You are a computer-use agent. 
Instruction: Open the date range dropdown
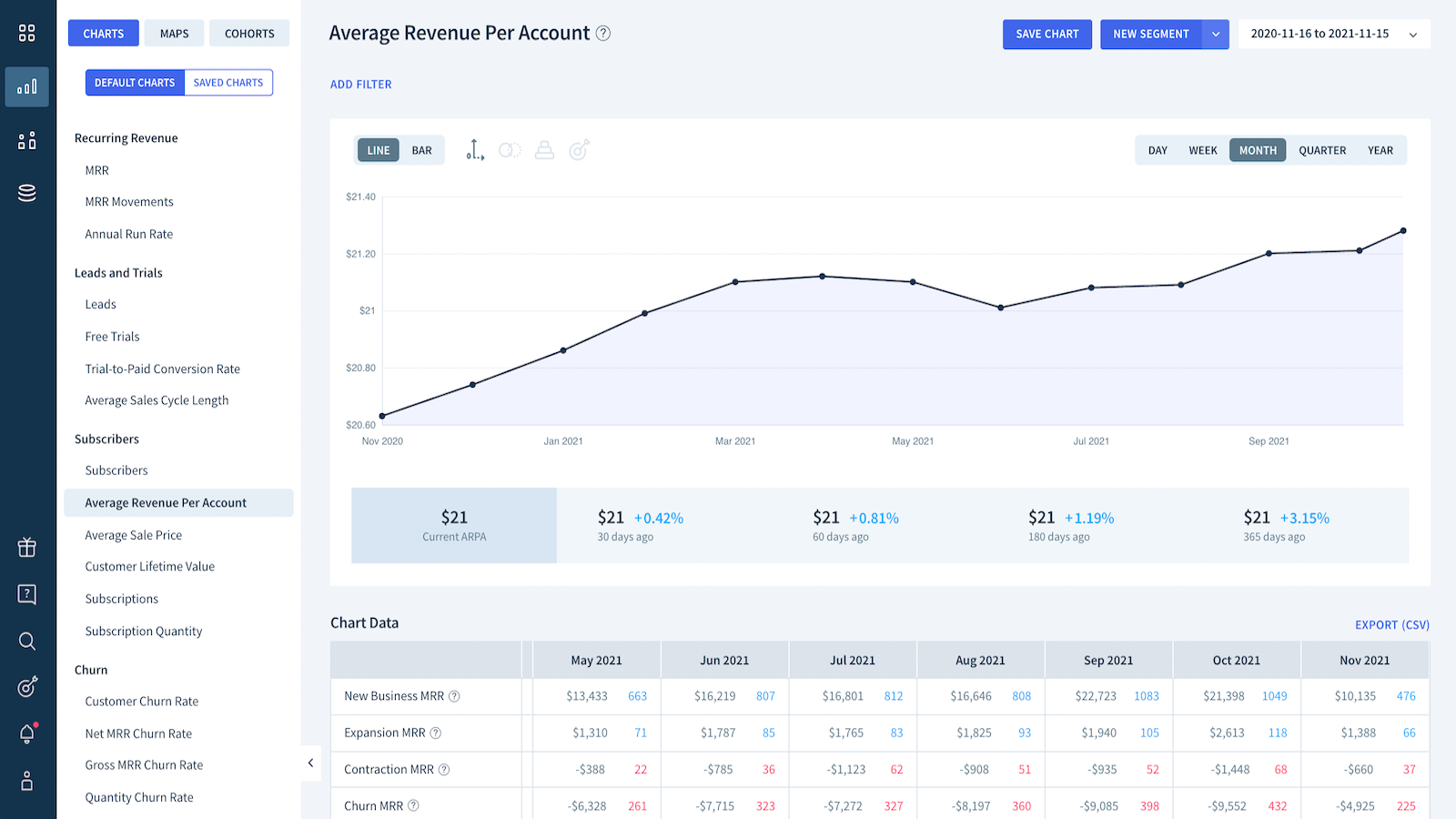(1333, 35)
